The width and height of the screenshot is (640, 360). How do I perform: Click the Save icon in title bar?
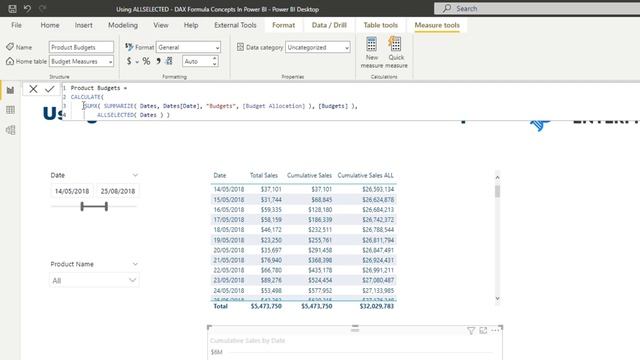click(x=12, y=9)
